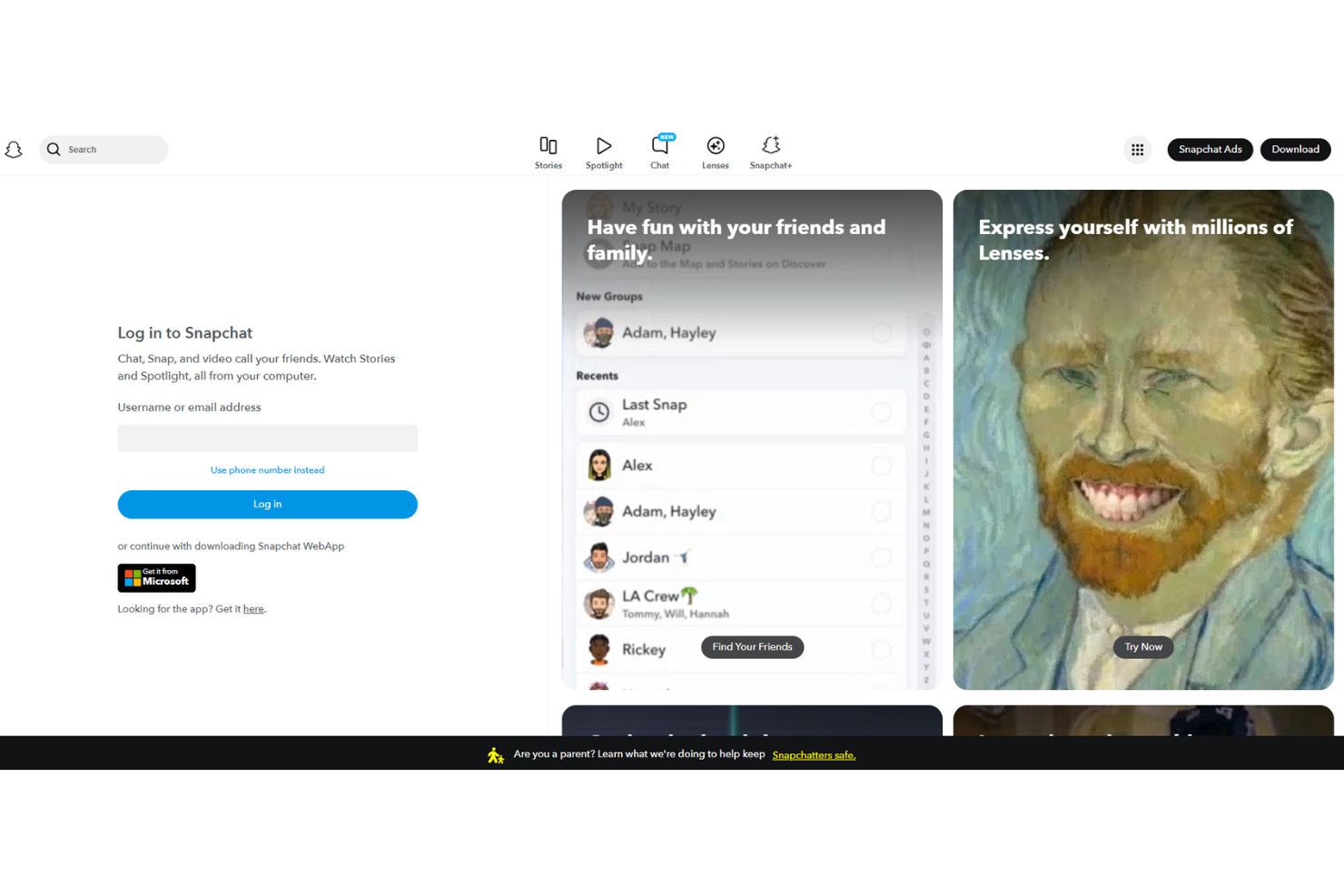Select the circle next to Rickey
Viewport: 1344px width, 896px height.
point(881,649)
